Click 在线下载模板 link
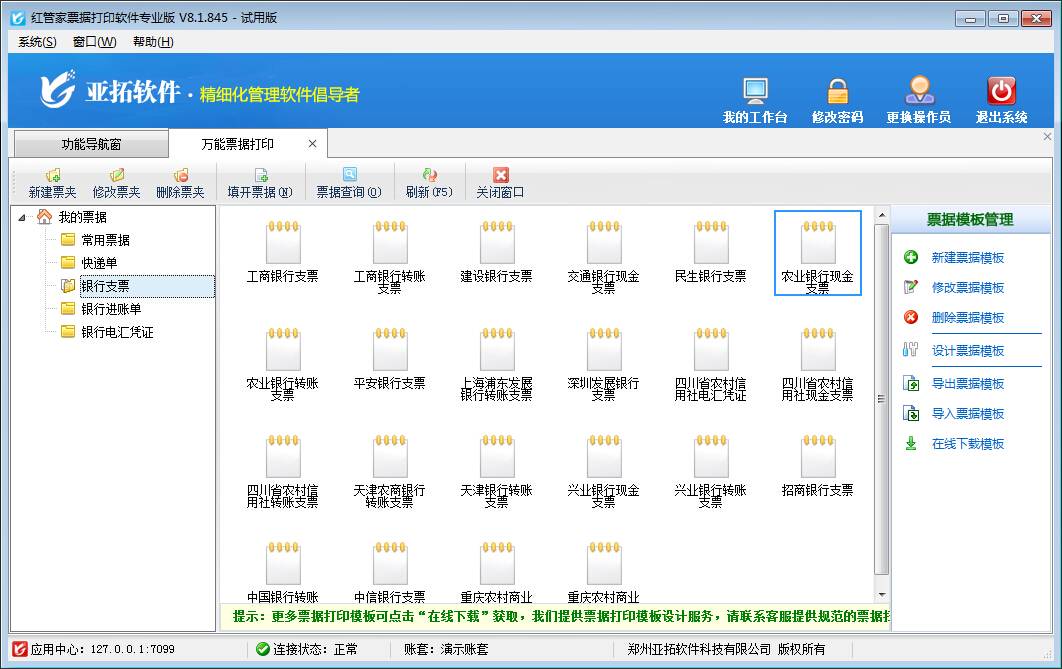This screenshot has width=1062, height=669. click(968, 444)
